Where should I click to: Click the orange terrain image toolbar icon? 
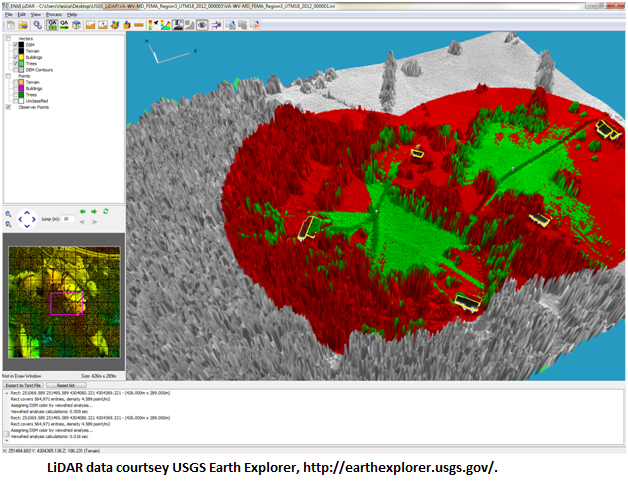click(90, 25)
